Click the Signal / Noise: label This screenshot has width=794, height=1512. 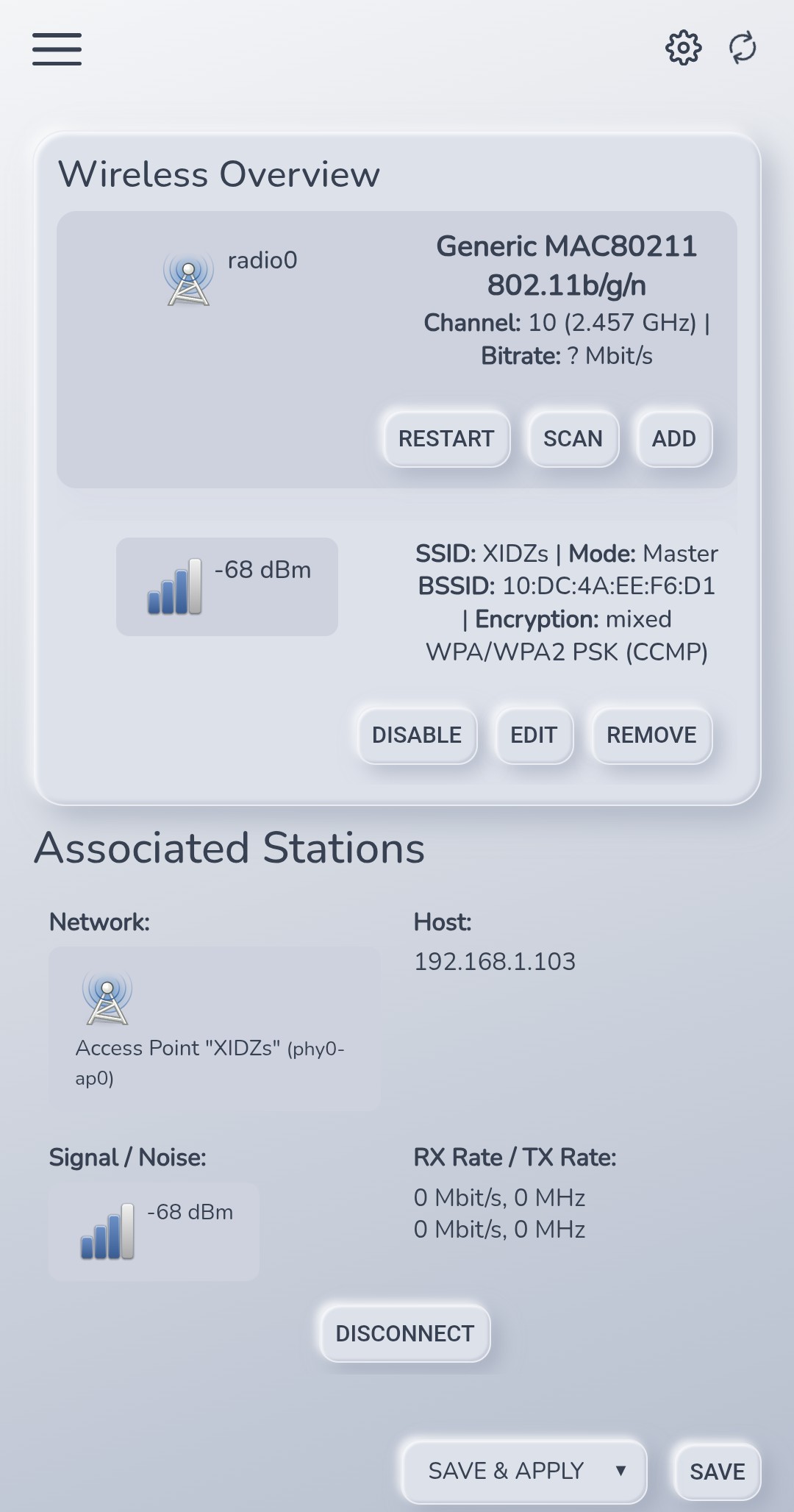click(x=127, y=1158)
